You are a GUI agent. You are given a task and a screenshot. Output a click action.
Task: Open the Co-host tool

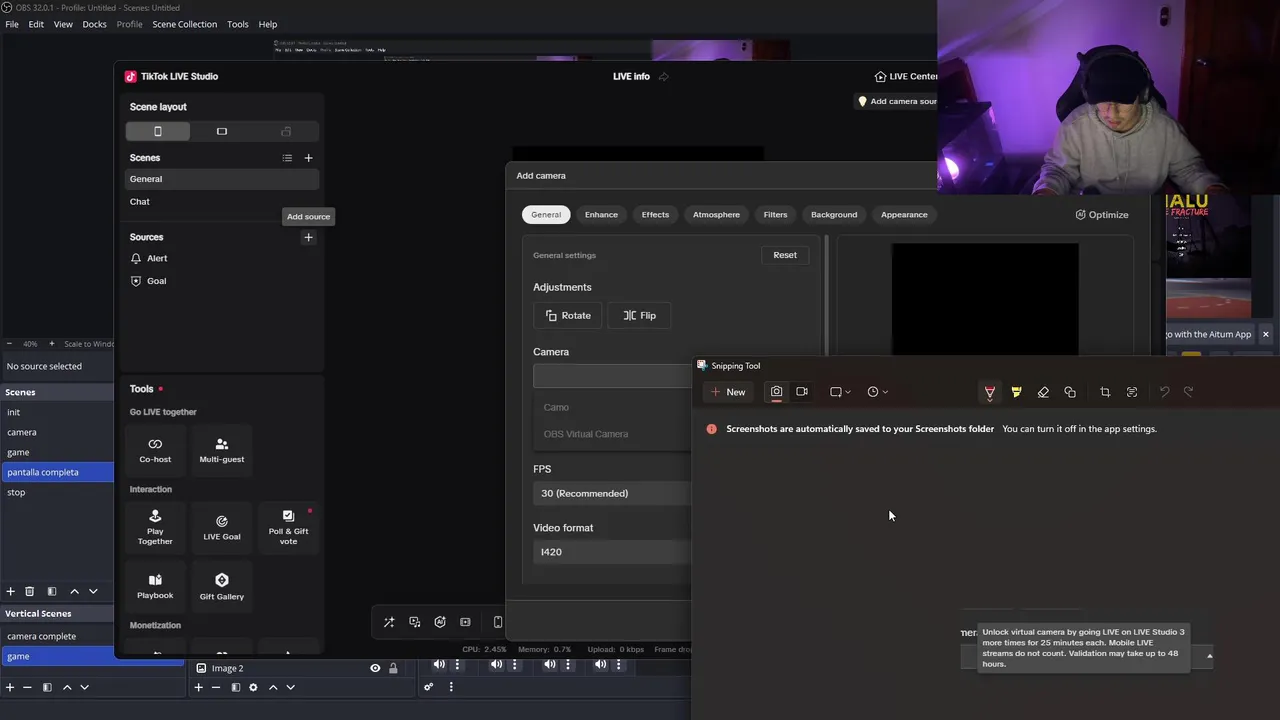(x=155, y=450)
